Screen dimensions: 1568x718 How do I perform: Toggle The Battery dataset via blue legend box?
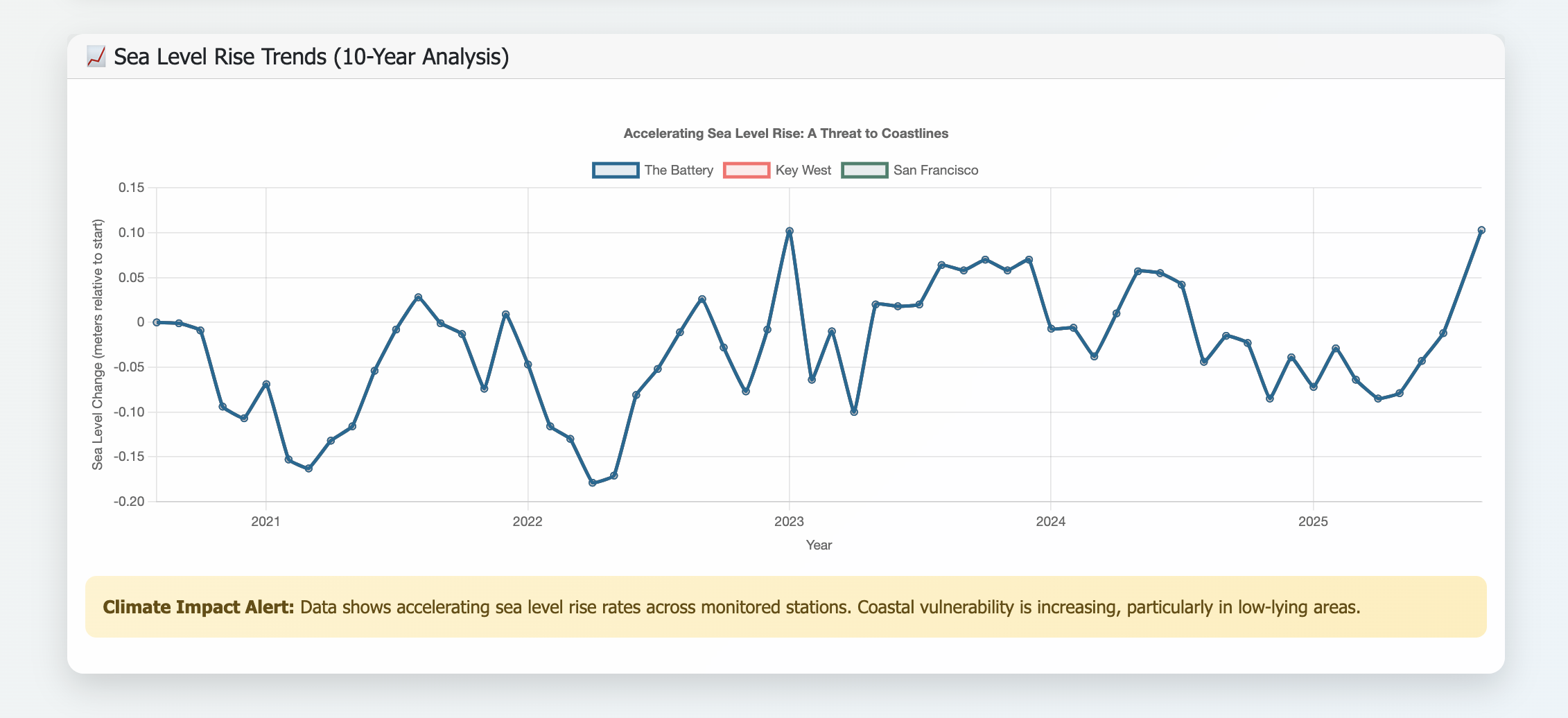pos(615,170)
